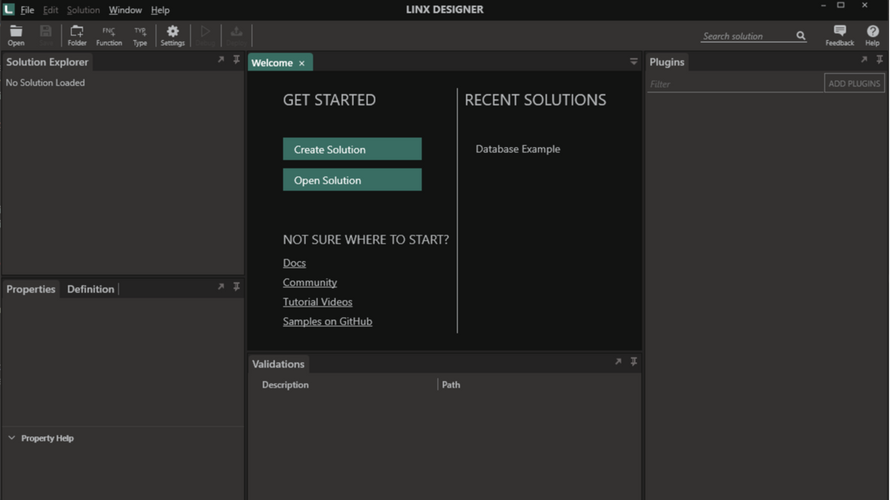Click the Linx logo icon
The image size is (890, 500).
tap(9, 9)
